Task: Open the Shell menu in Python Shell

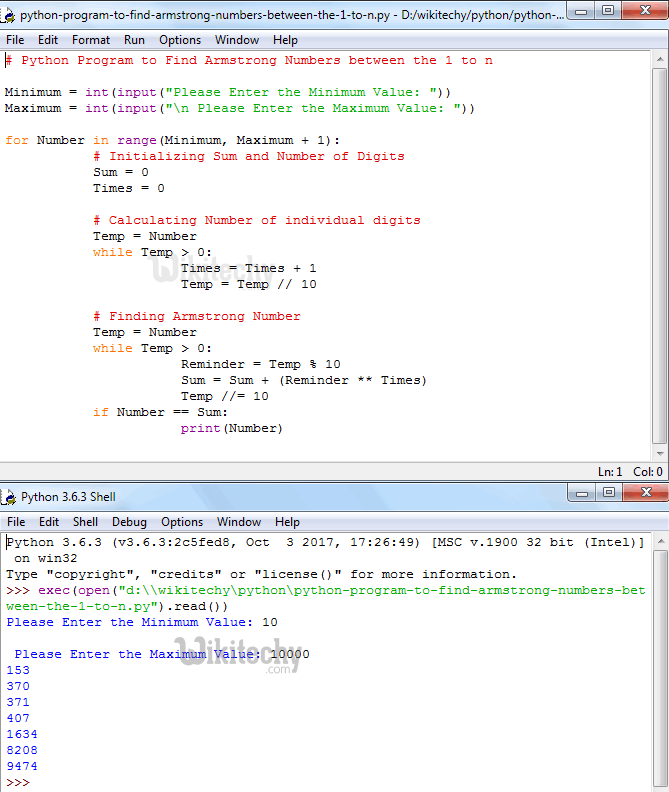Action: click(85, 522)
